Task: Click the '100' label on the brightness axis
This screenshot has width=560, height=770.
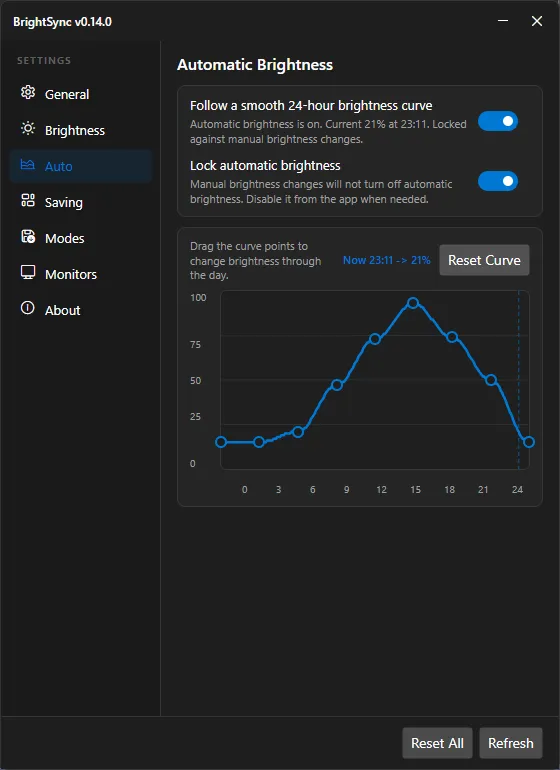Action: 198,298
